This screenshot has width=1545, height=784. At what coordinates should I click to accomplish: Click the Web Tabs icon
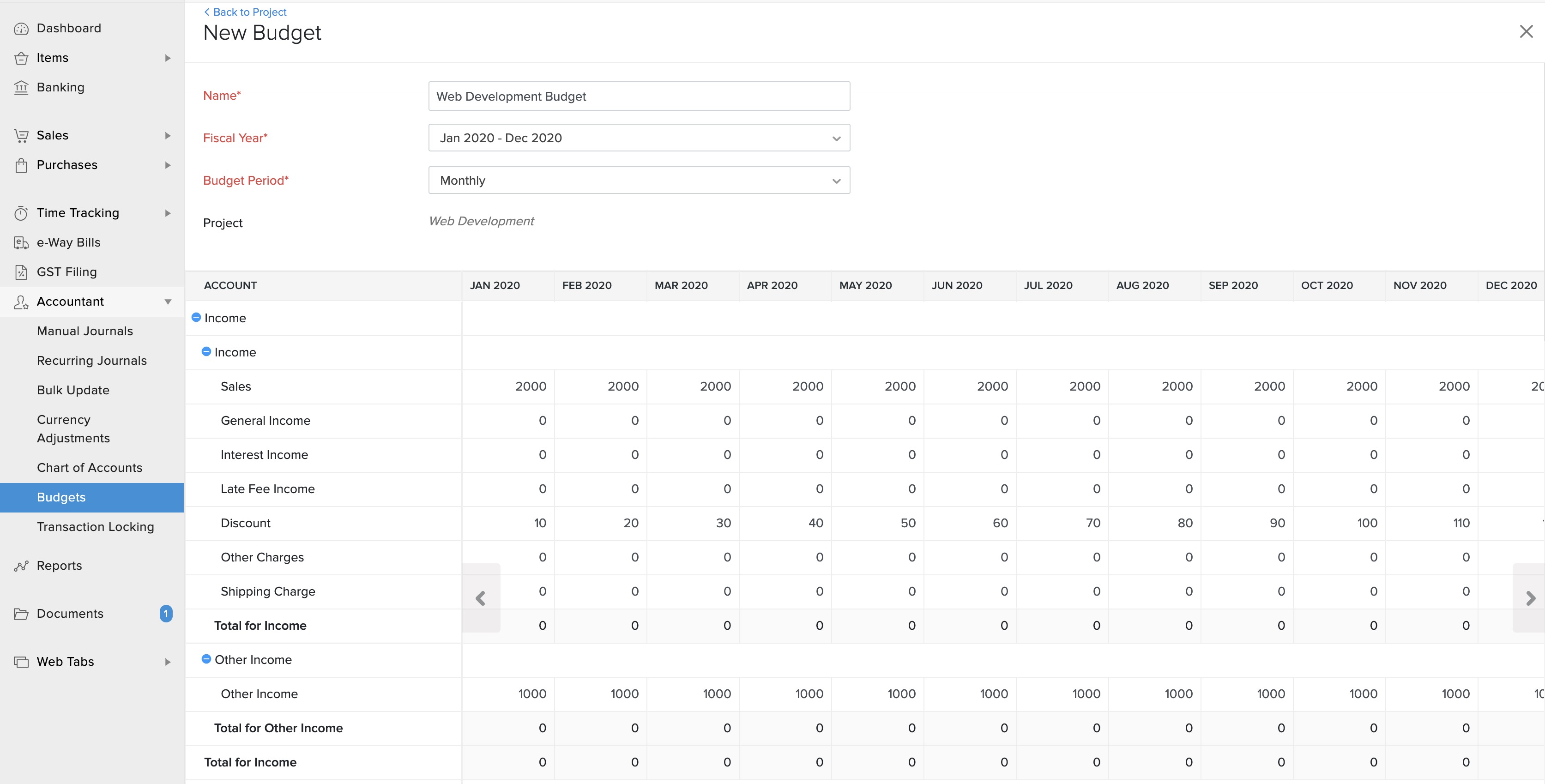[x=21, y=662]
